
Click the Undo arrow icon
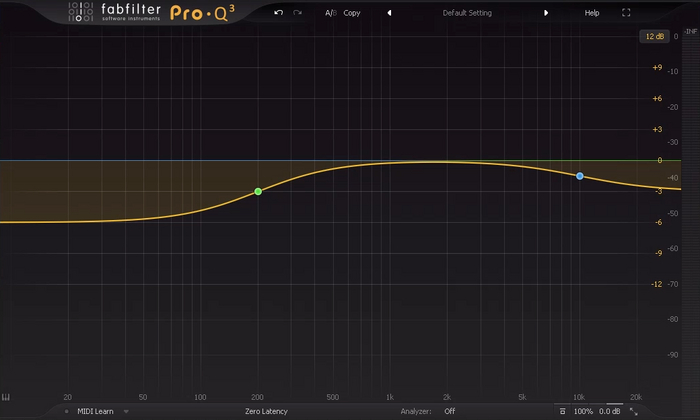point(279,12)
